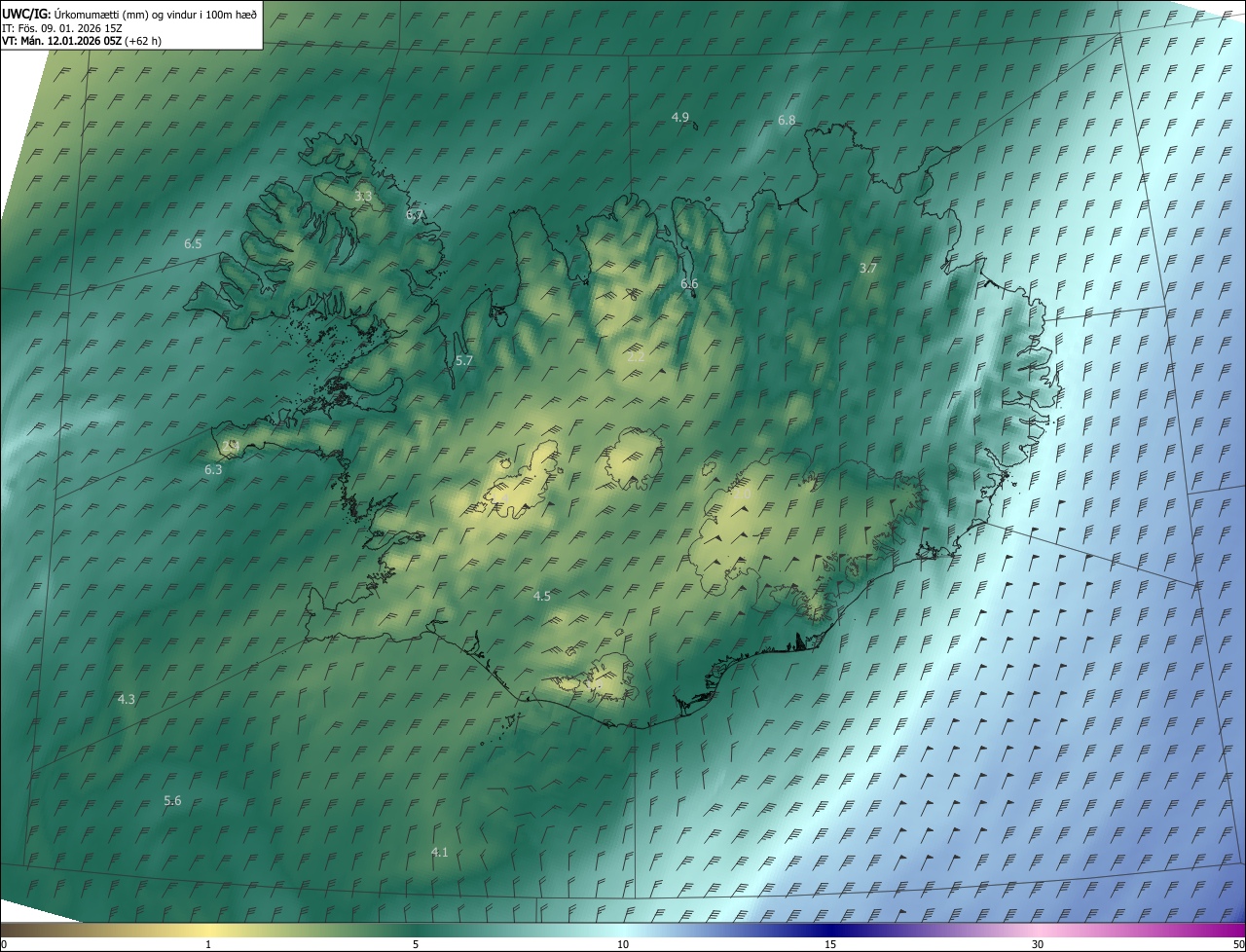Click the map value "4.9"
This screenshot has width=1246, height=952.
tap(680, 117)
